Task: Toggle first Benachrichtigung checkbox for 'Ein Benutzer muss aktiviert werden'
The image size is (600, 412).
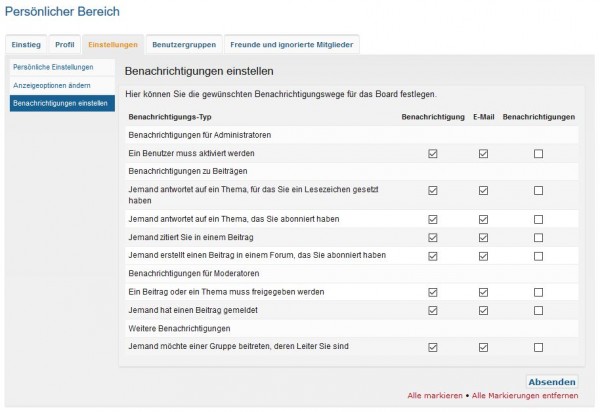Action: [433, 154]
